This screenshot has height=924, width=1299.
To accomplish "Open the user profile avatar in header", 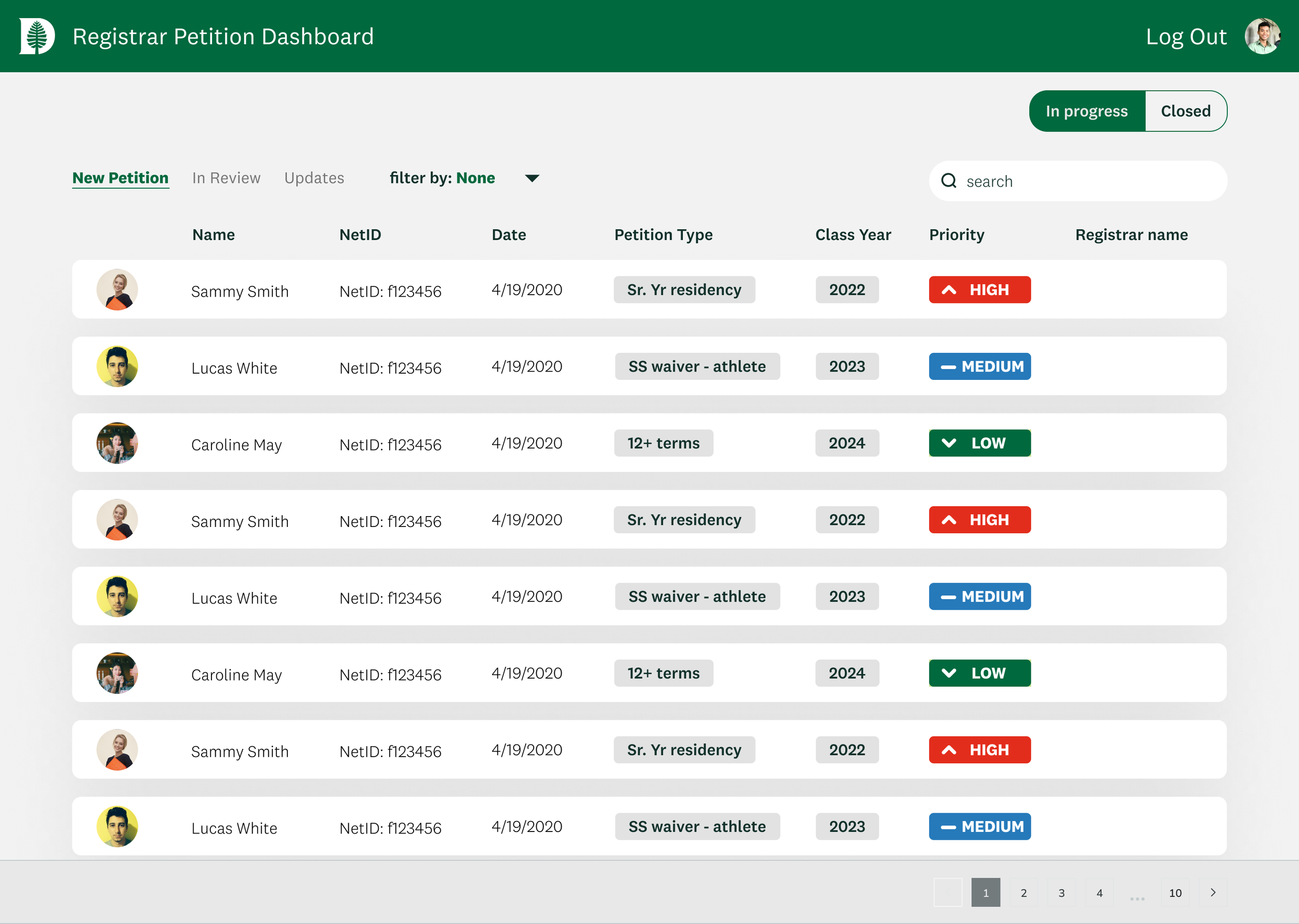I will [1262, 36].
